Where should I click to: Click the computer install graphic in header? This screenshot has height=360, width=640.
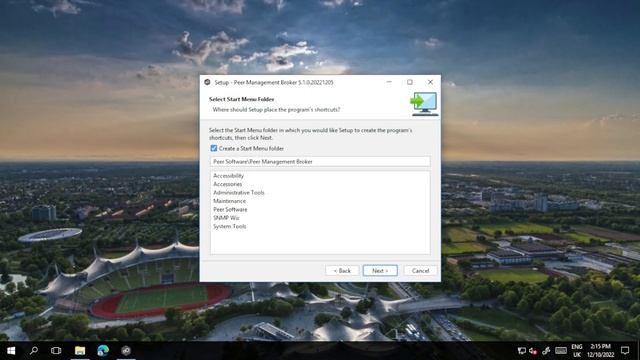coord(424,104)
